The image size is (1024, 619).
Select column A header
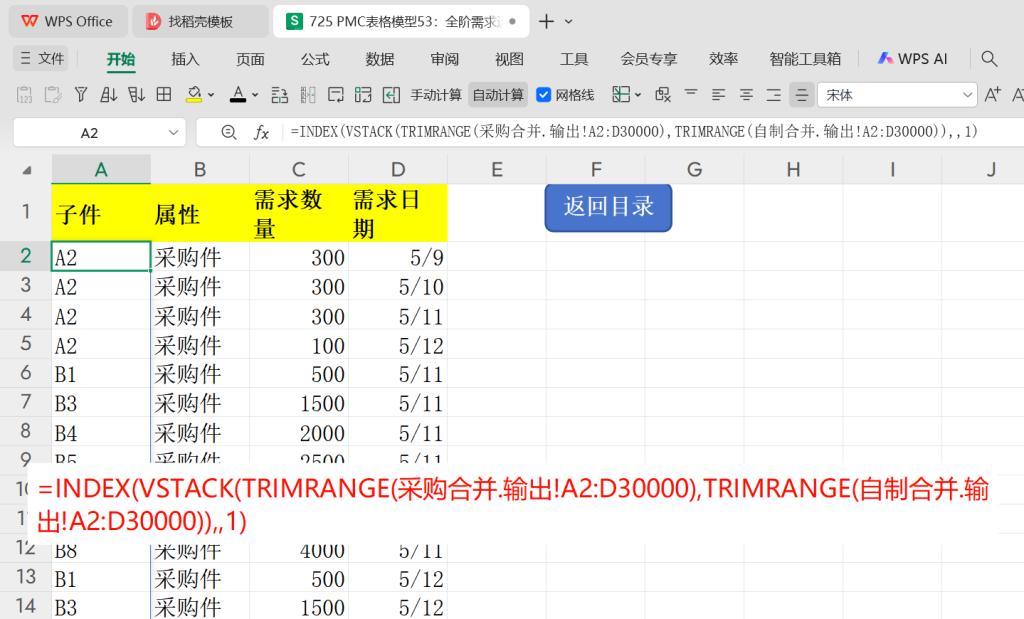(101, 170)
